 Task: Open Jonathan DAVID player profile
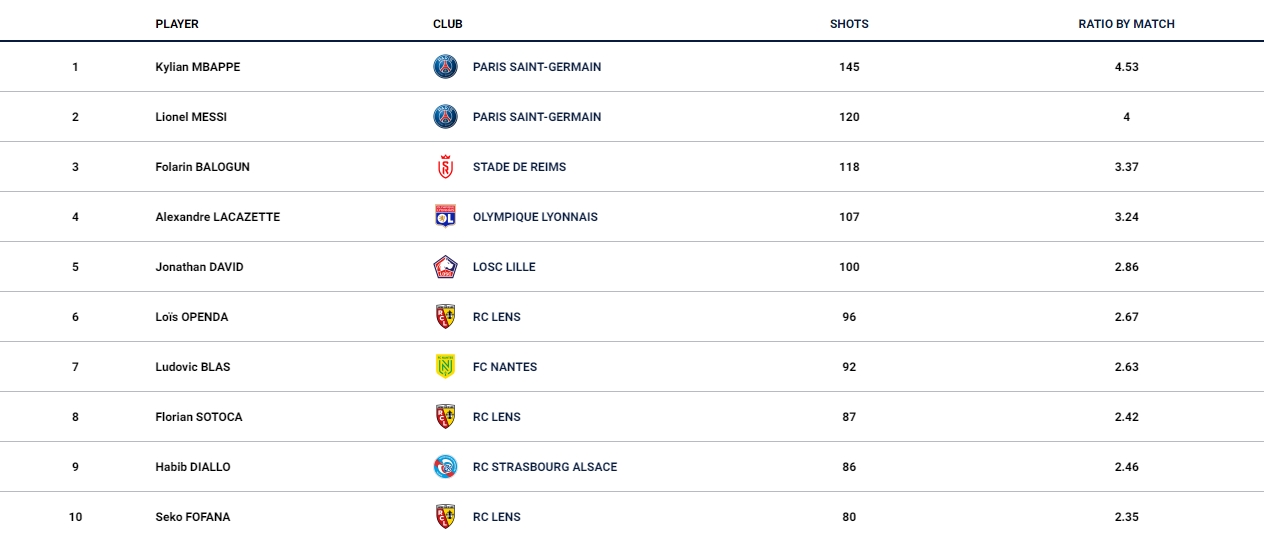pos(199,267)
